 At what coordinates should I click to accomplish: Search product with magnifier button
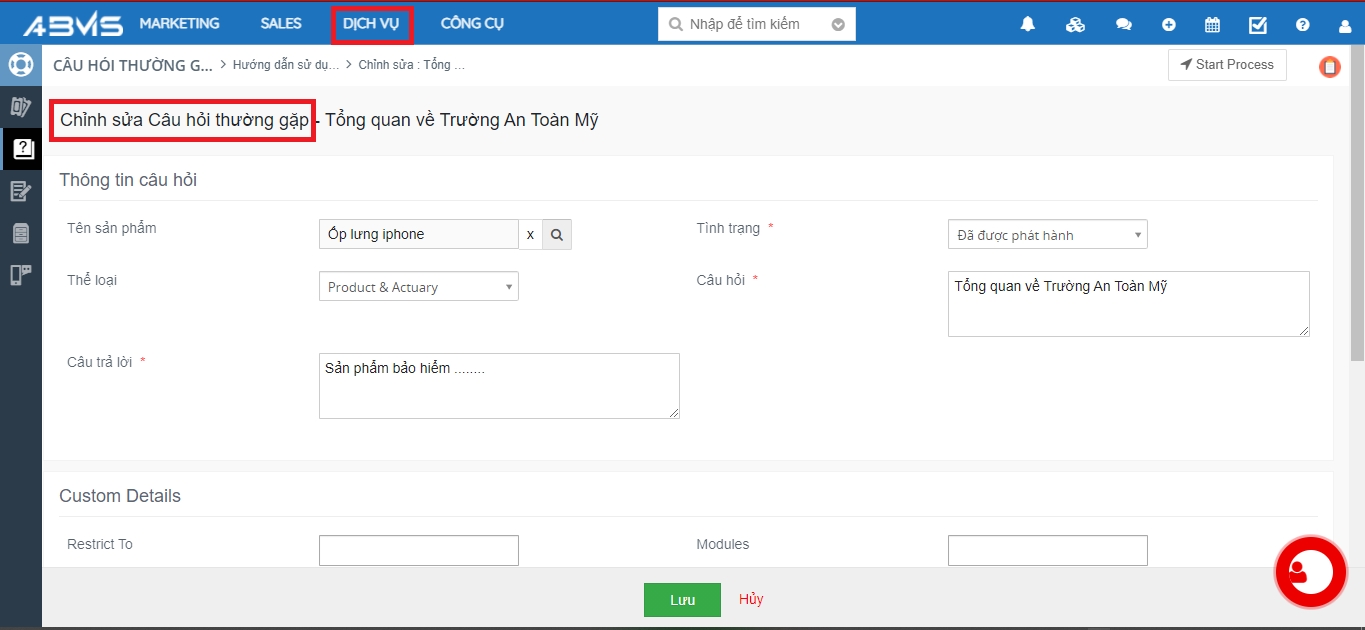click(557, 234)
